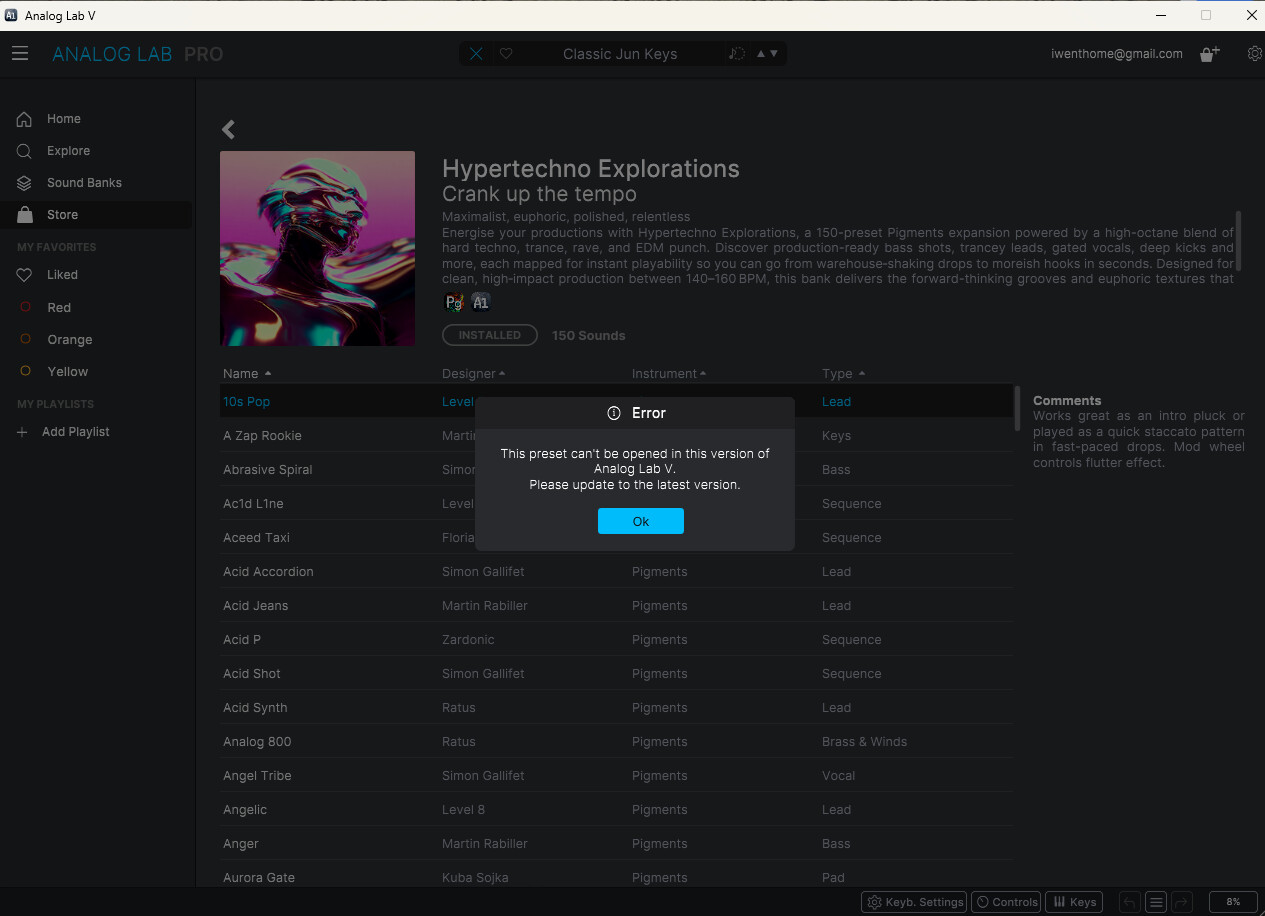Click the Pigments instrument badge icon
The image size is (1265, 916).
[454, 302]
